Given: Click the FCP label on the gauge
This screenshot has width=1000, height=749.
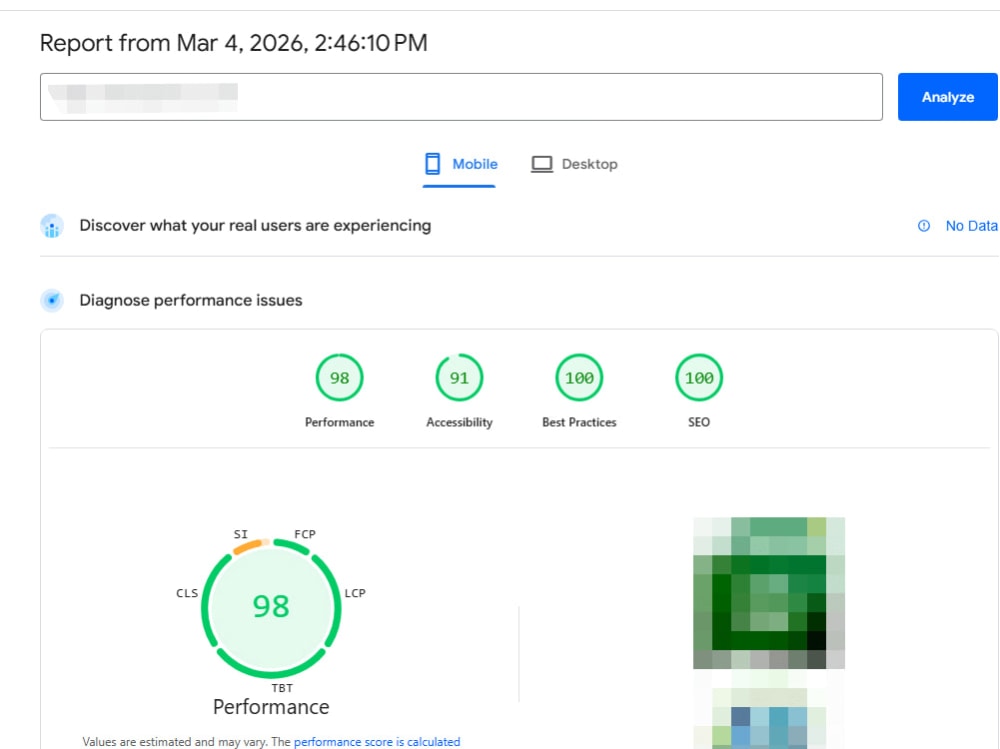Looking at the screenshot, I should (x=305, y=534).
